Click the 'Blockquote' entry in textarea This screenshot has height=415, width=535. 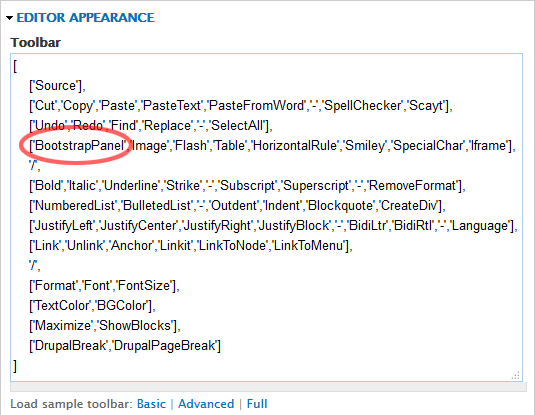340,206
